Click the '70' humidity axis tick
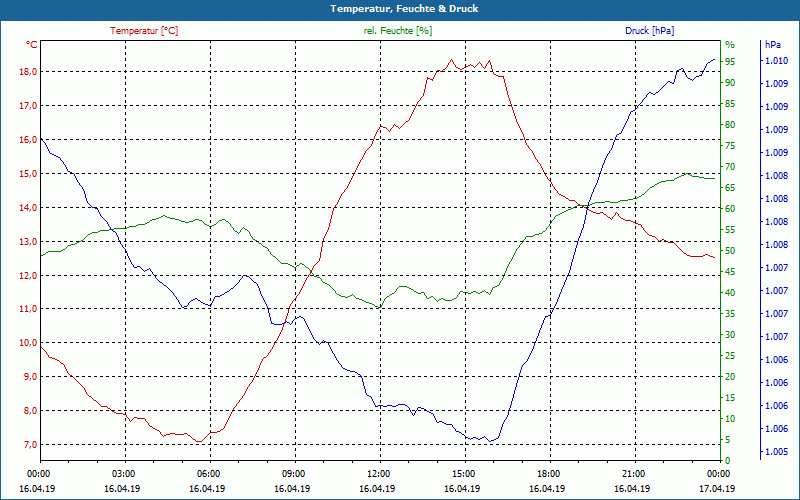800x500 pixels. [x=730, y=167]
